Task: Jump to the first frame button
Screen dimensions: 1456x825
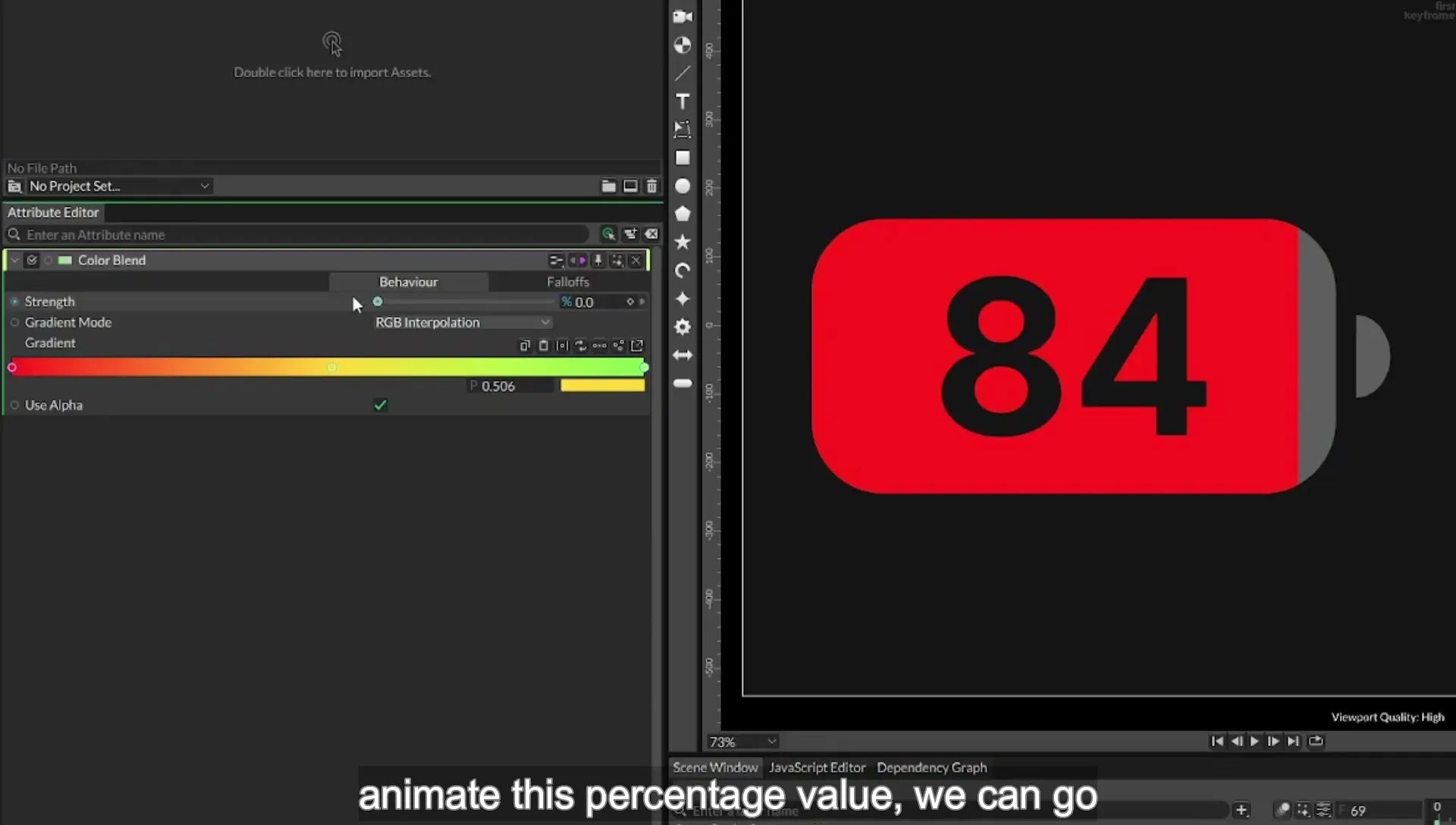Action: tap(1217, 741)
